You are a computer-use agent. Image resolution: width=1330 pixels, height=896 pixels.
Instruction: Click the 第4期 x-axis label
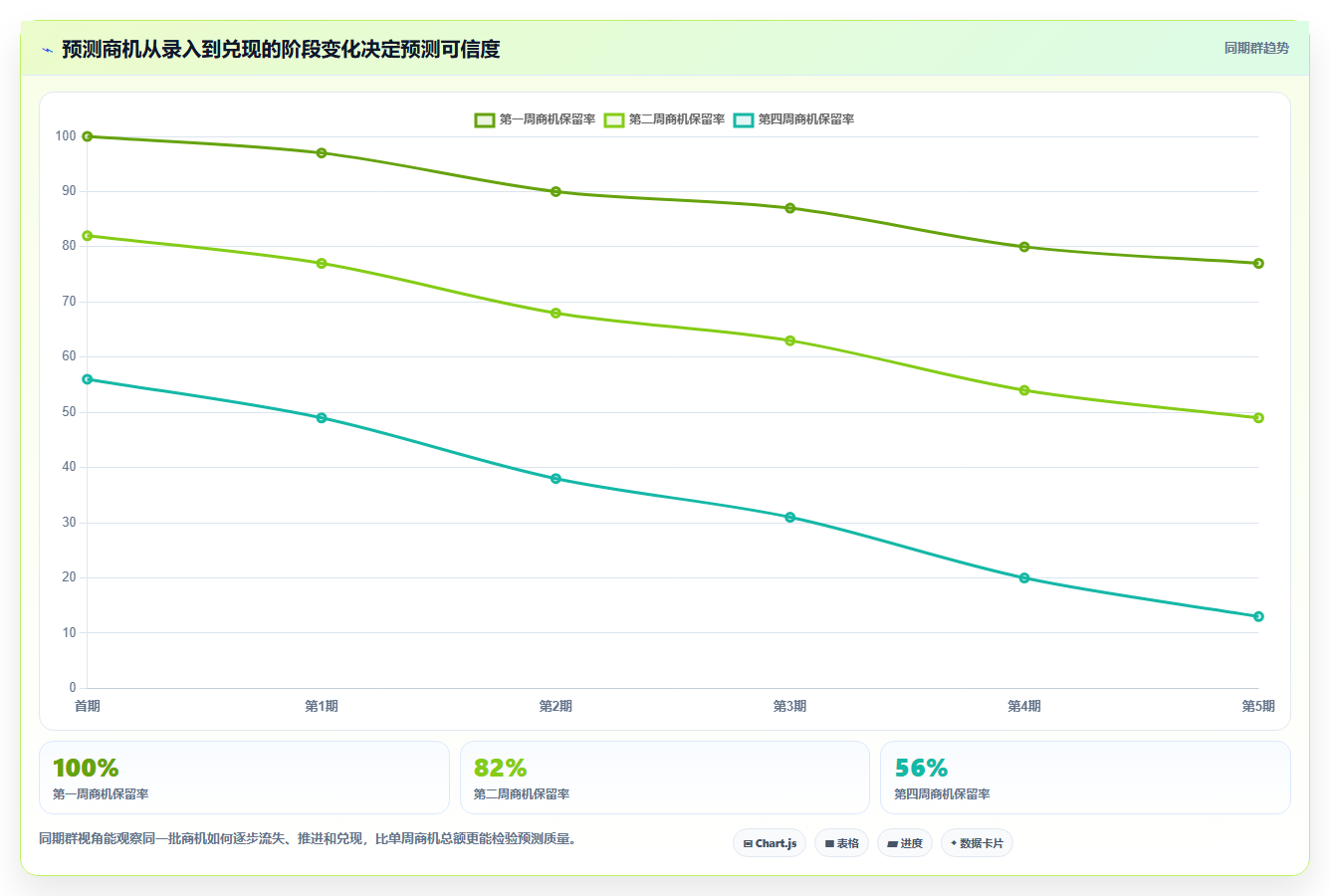pos(1024,706)
